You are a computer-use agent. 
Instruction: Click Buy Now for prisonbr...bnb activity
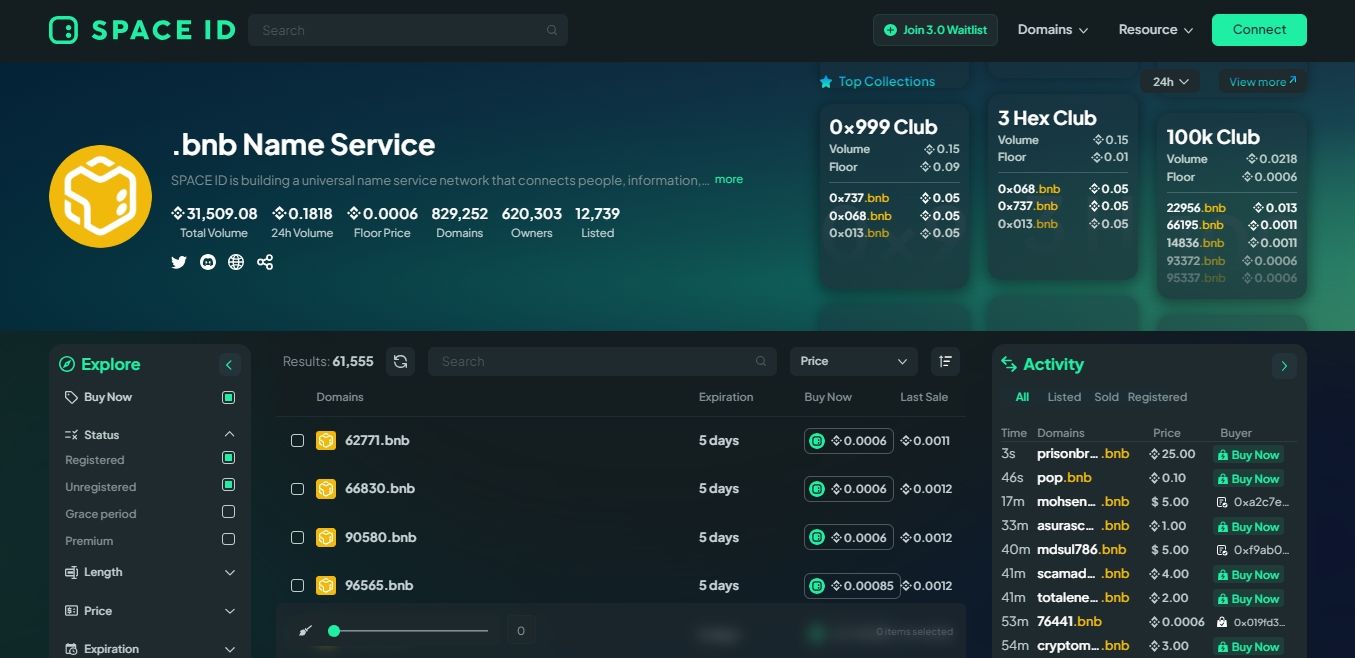(1248, 455)
